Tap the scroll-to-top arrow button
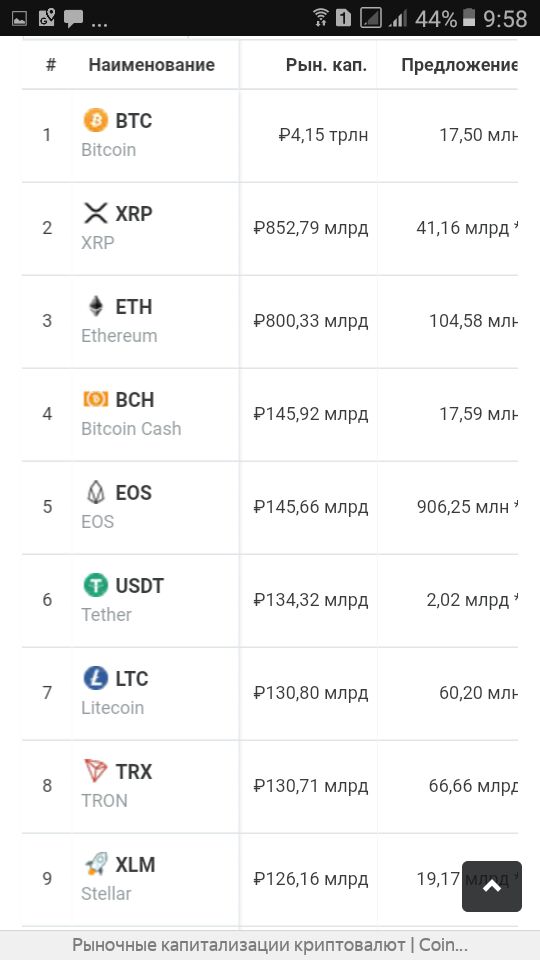Screen dimensions: 540x960 pyautogui.click(x=492, y=887)
